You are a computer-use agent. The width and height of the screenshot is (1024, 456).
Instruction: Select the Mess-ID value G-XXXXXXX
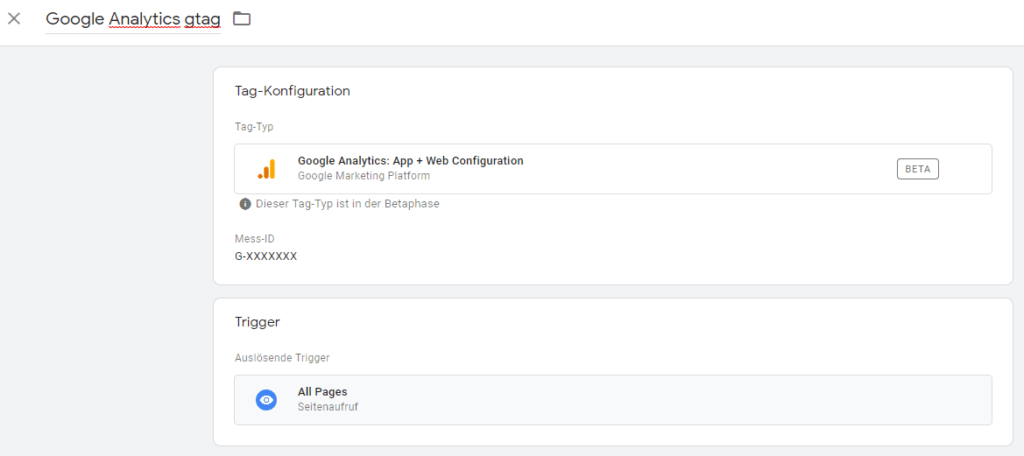tap(265, 256)
